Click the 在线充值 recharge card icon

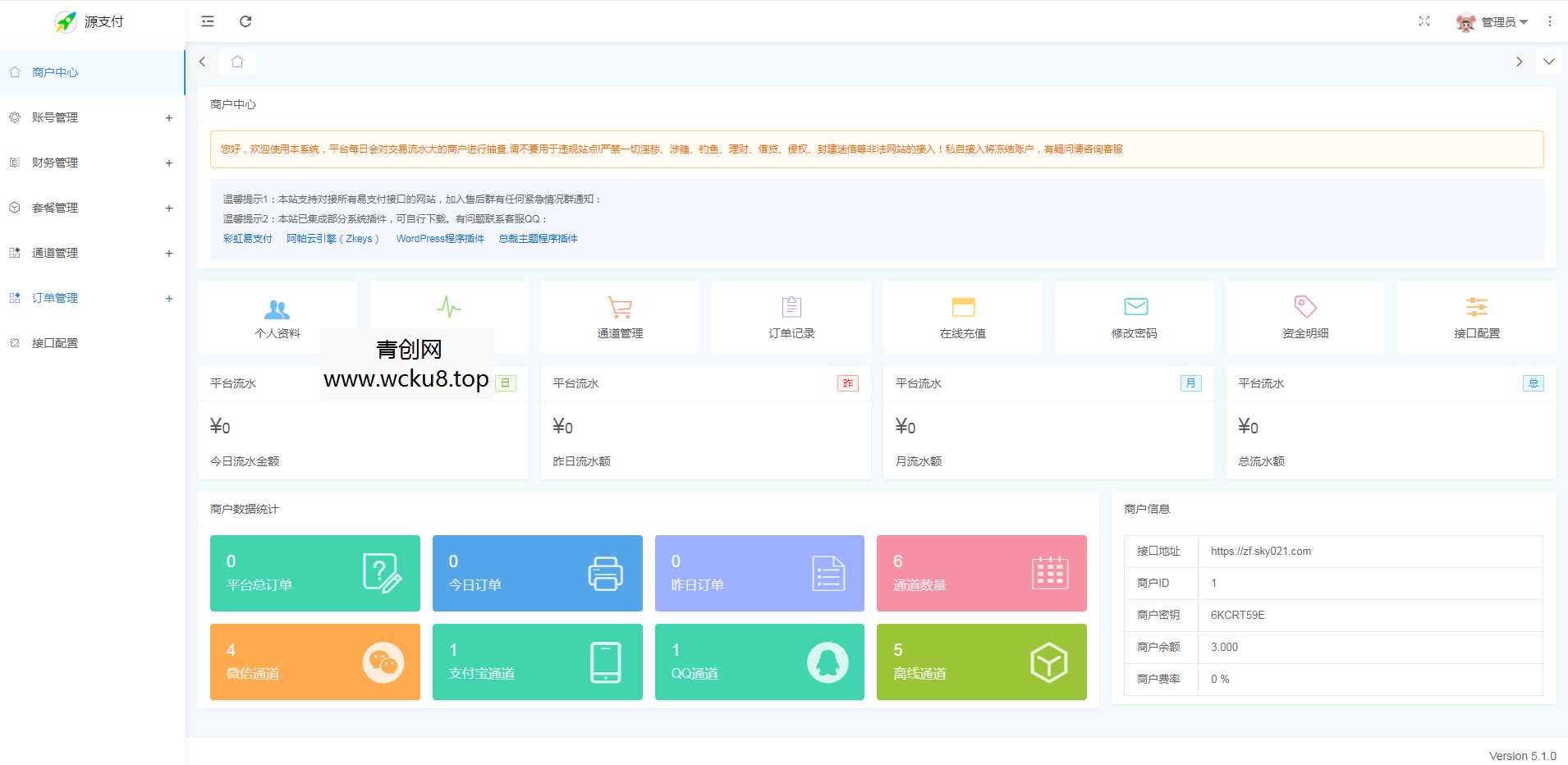tap(961, 305)
